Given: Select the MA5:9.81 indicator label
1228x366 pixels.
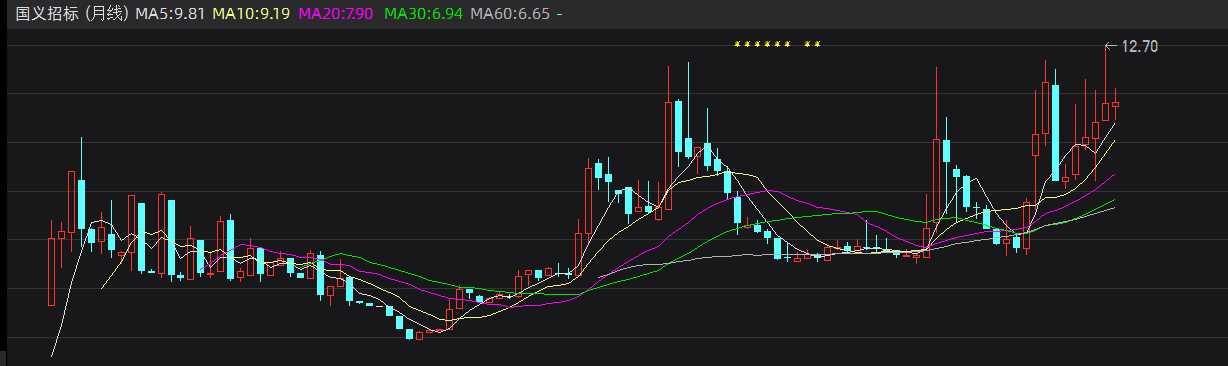Looking at the screenshot, I should click(x=171, y=15).
